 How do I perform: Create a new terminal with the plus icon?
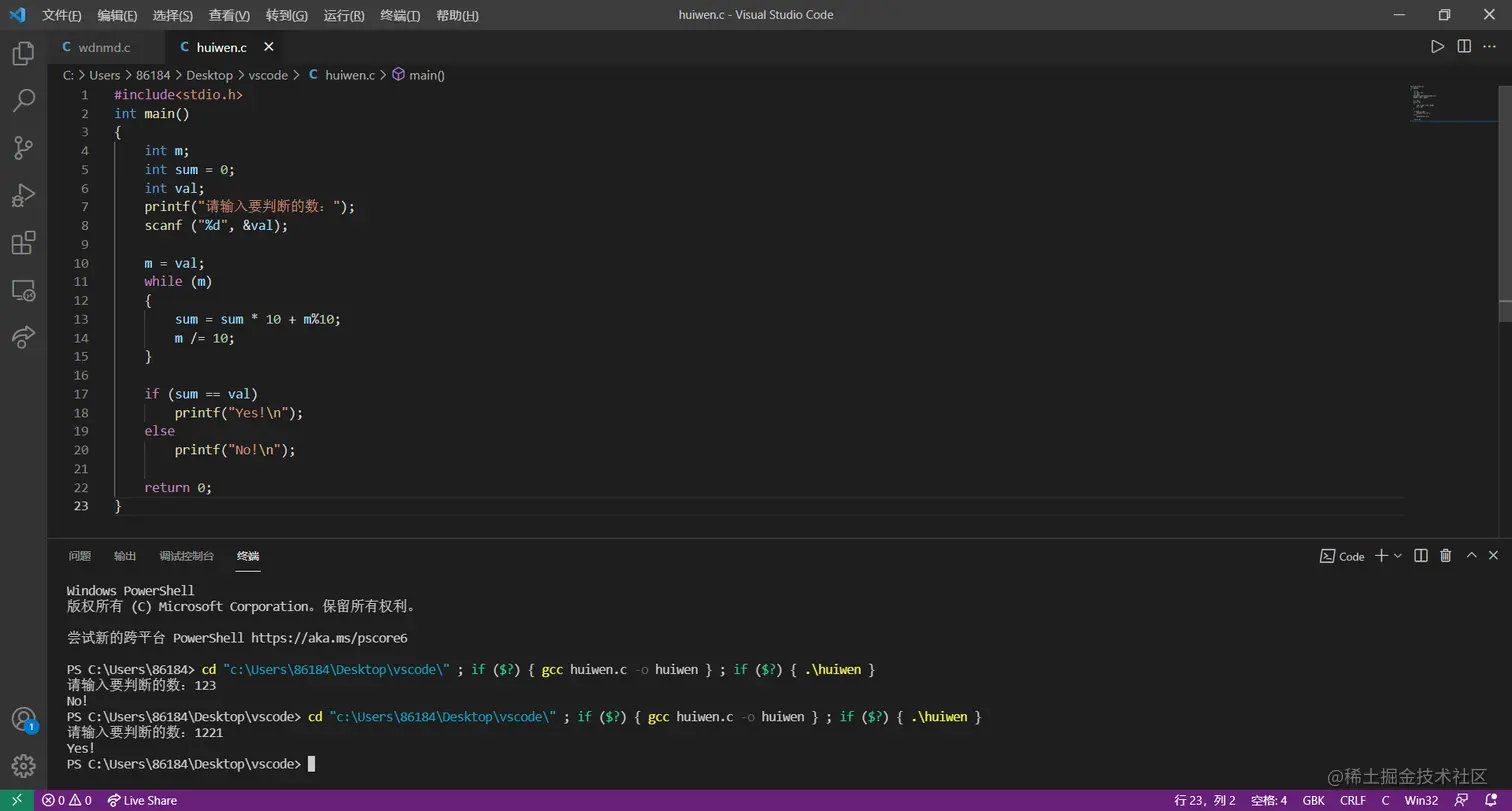coord(1381,556)
